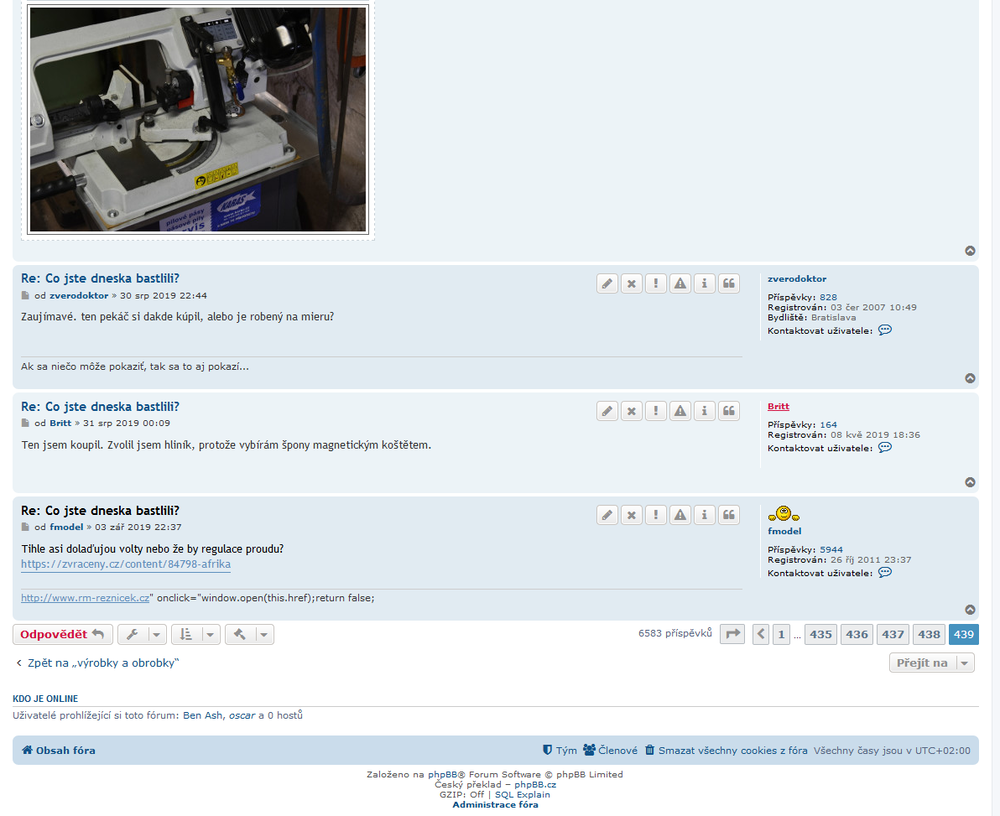Click the warning triangle icon on zverodoktor's post

pos(680,283)
